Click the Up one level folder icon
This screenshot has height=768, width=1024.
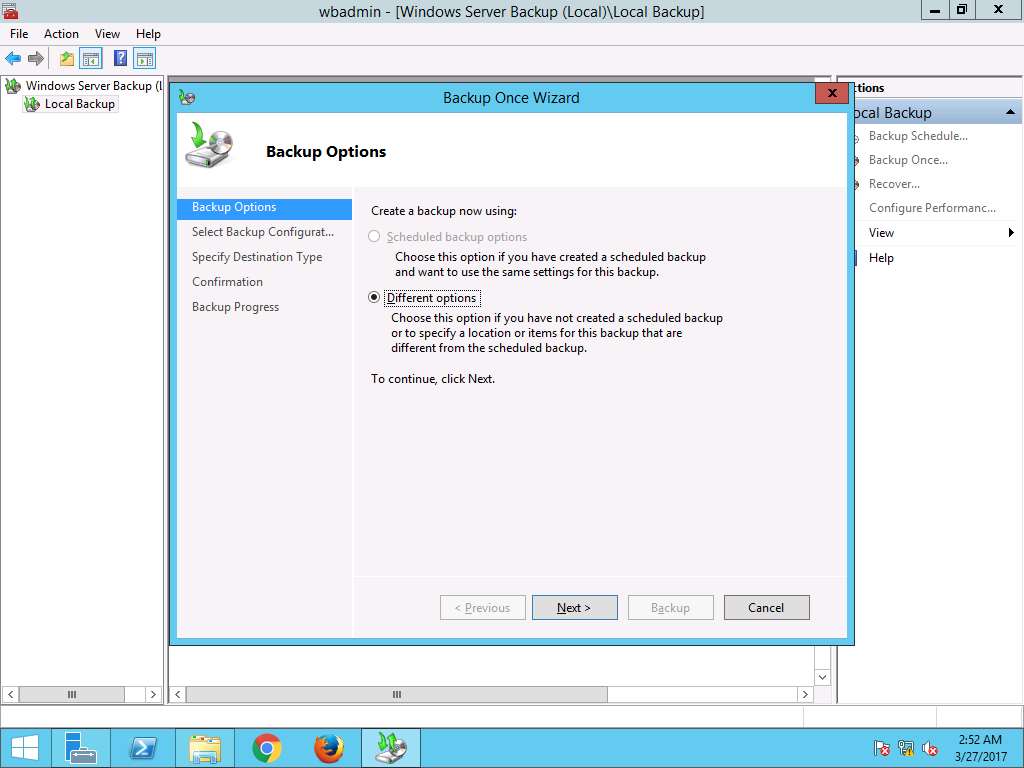(x=67, y=59)
